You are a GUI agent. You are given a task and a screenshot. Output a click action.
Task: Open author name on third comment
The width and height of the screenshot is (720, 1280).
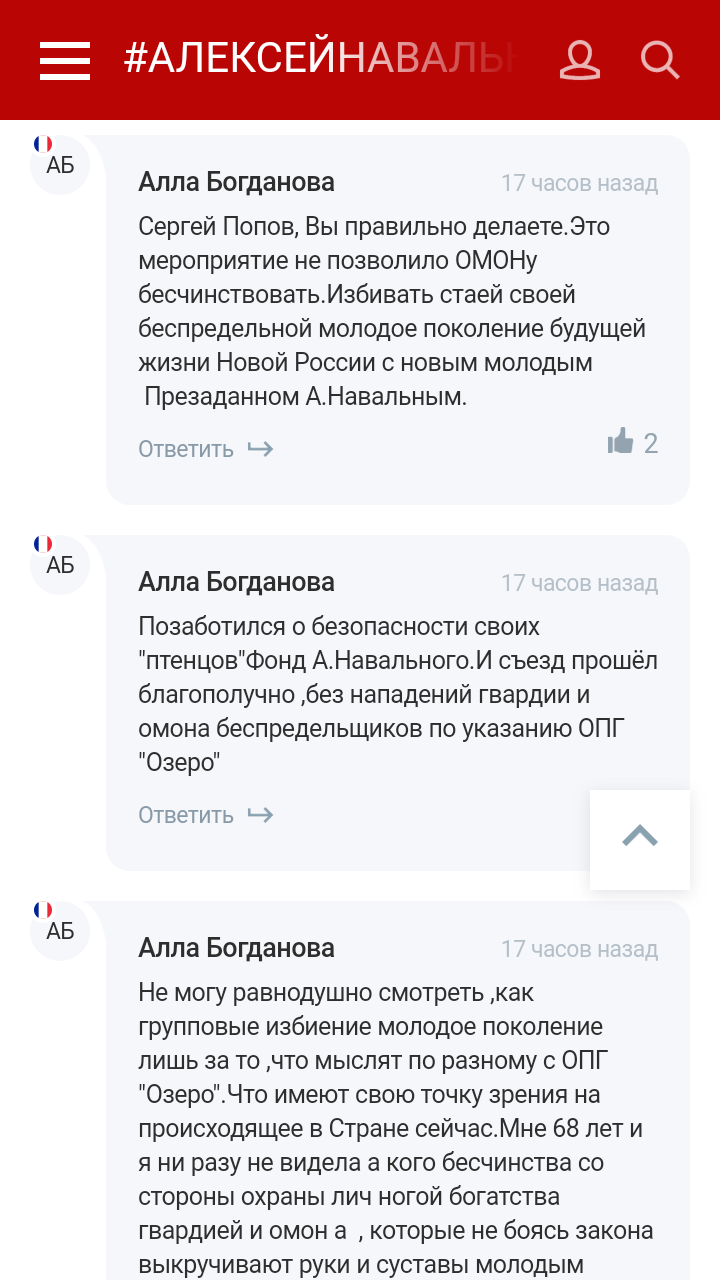click(x=236, y=948)
